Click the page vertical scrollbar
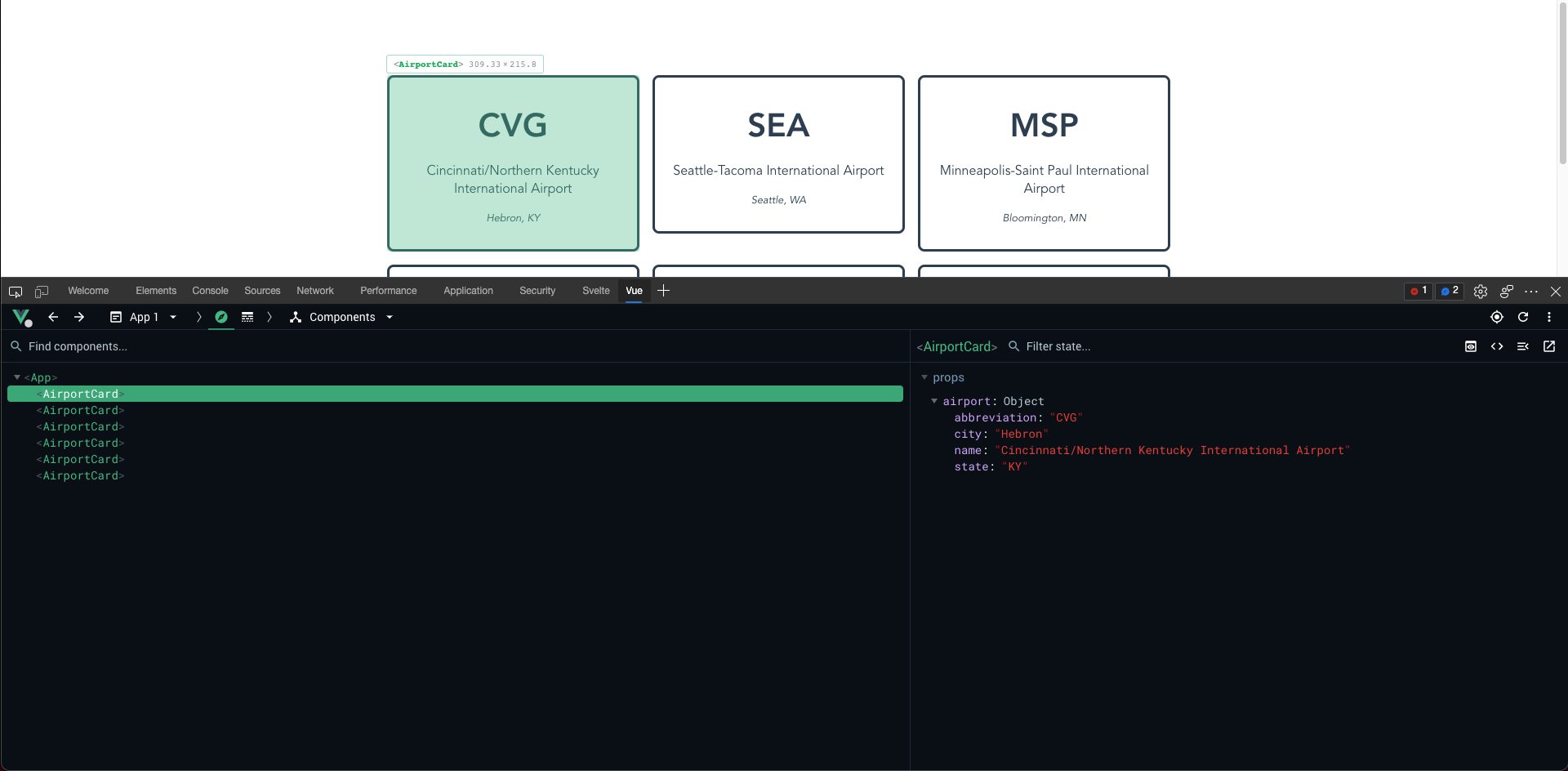 click(1562, 82)
